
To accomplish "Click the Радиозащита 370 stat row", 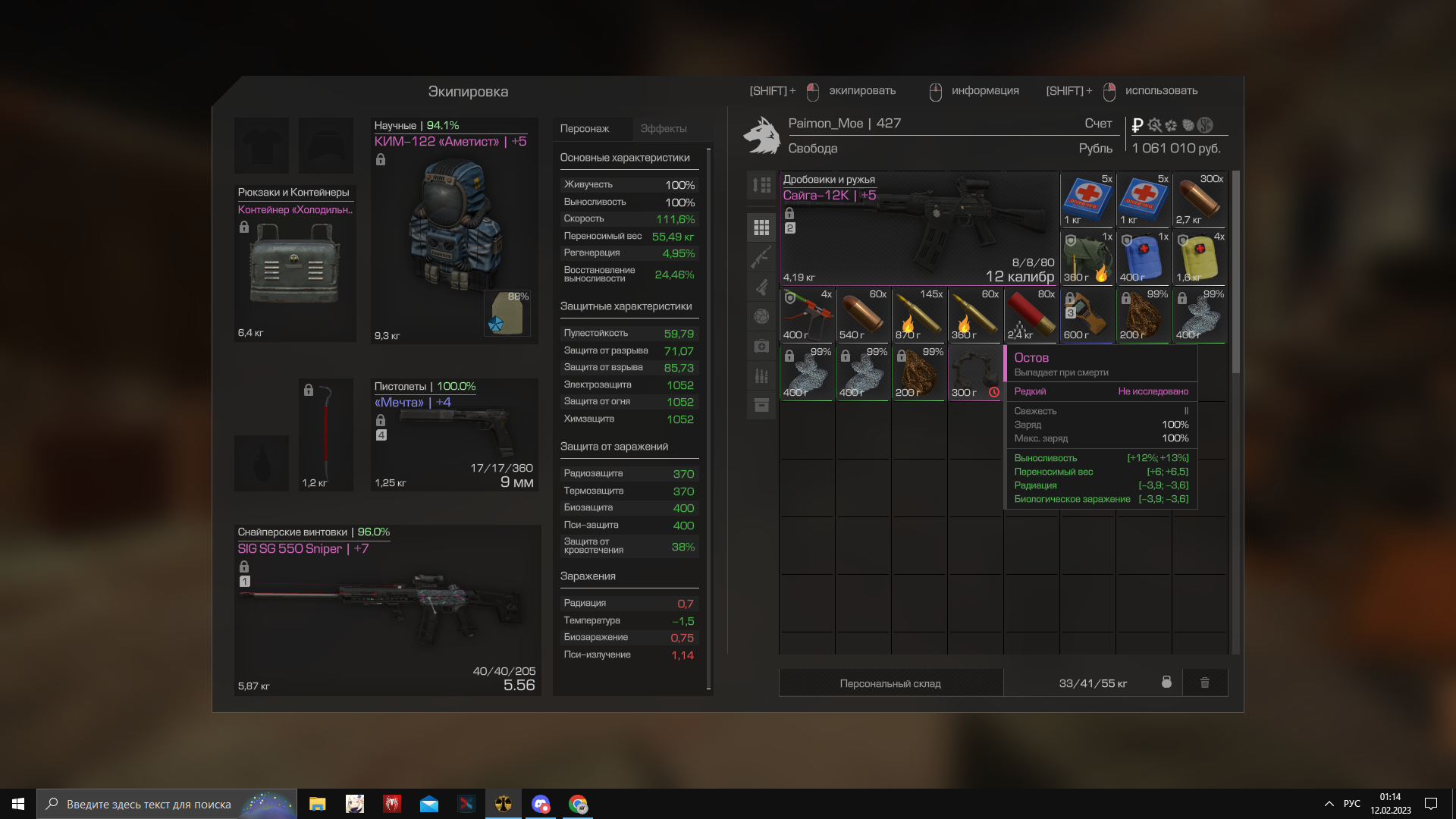I will 629,474.
